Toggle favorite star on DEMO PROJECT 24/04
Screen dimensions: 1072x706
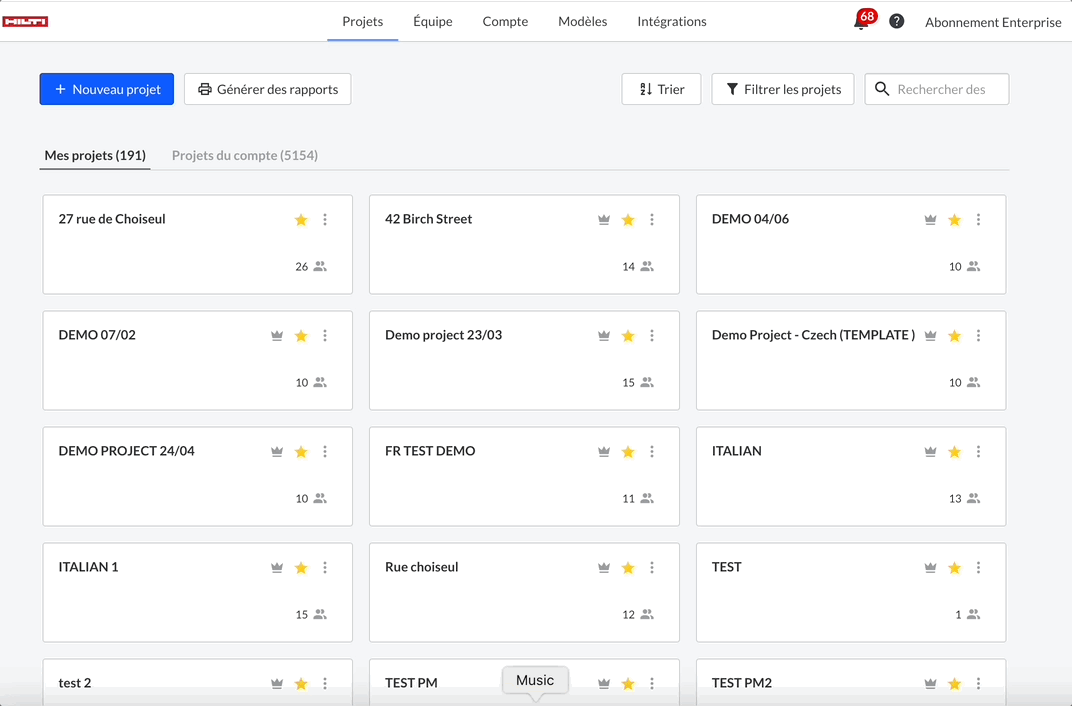[x=301, y=452]
